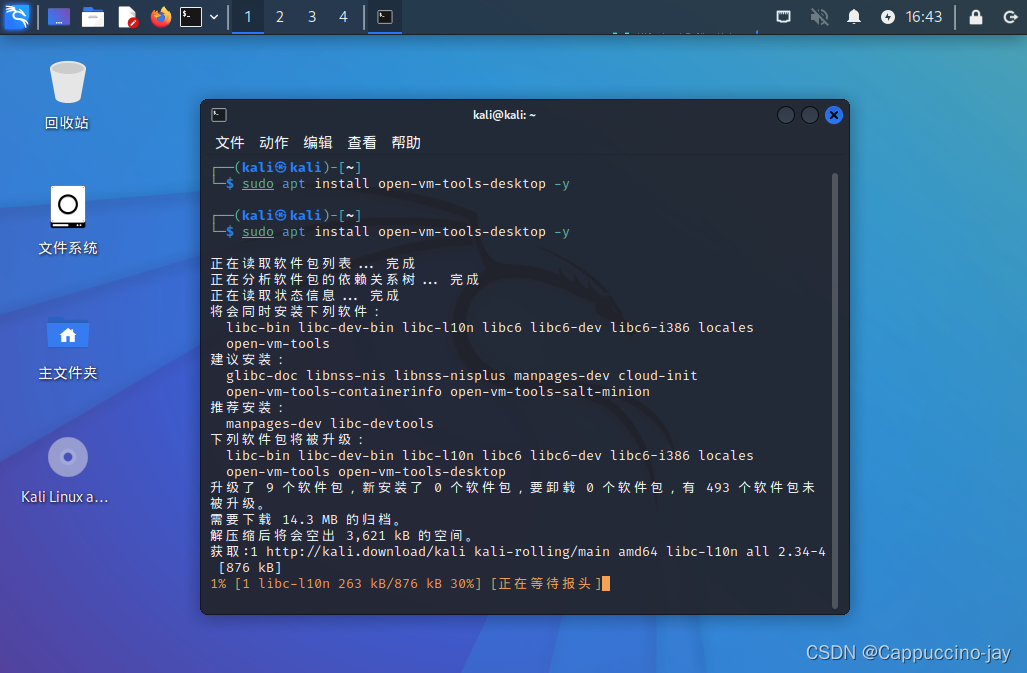Click the terminal window title icon

pyautogui.click(x=219, y=115)
